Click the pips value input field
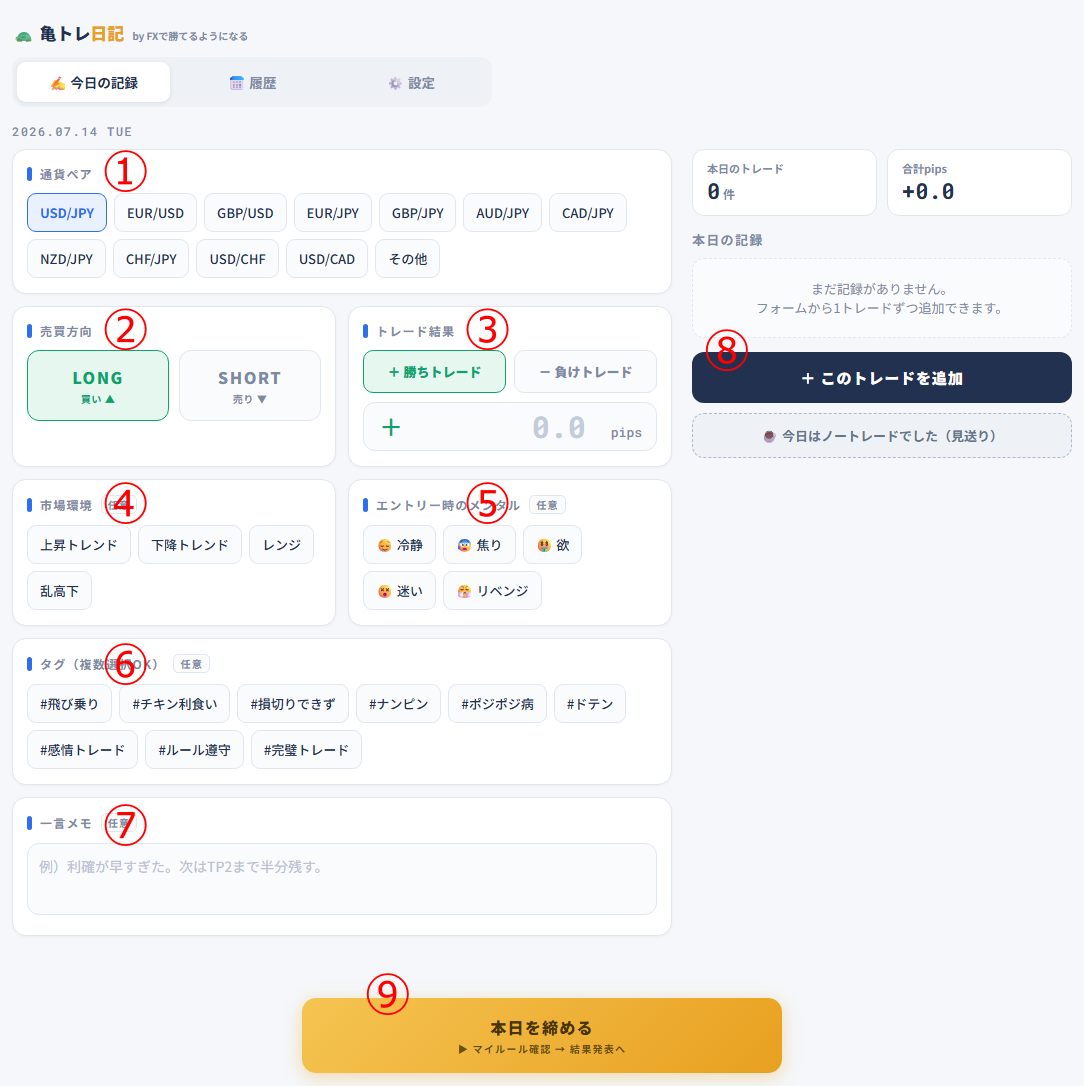The height and width of the screenshot is (1086, 1084). point(510,427)
